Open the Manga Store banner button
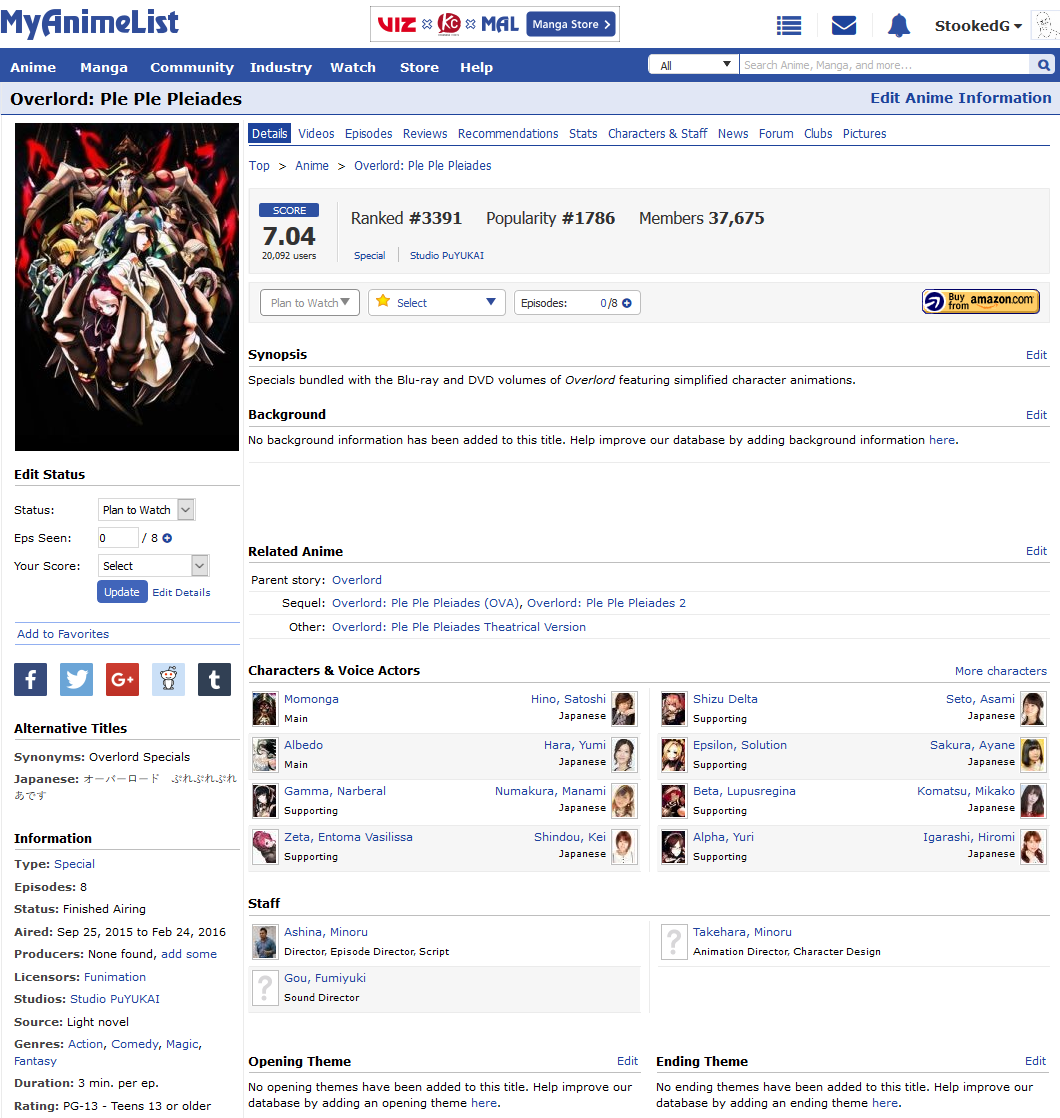1060x1118 pixels. click(x=572, y=24)
